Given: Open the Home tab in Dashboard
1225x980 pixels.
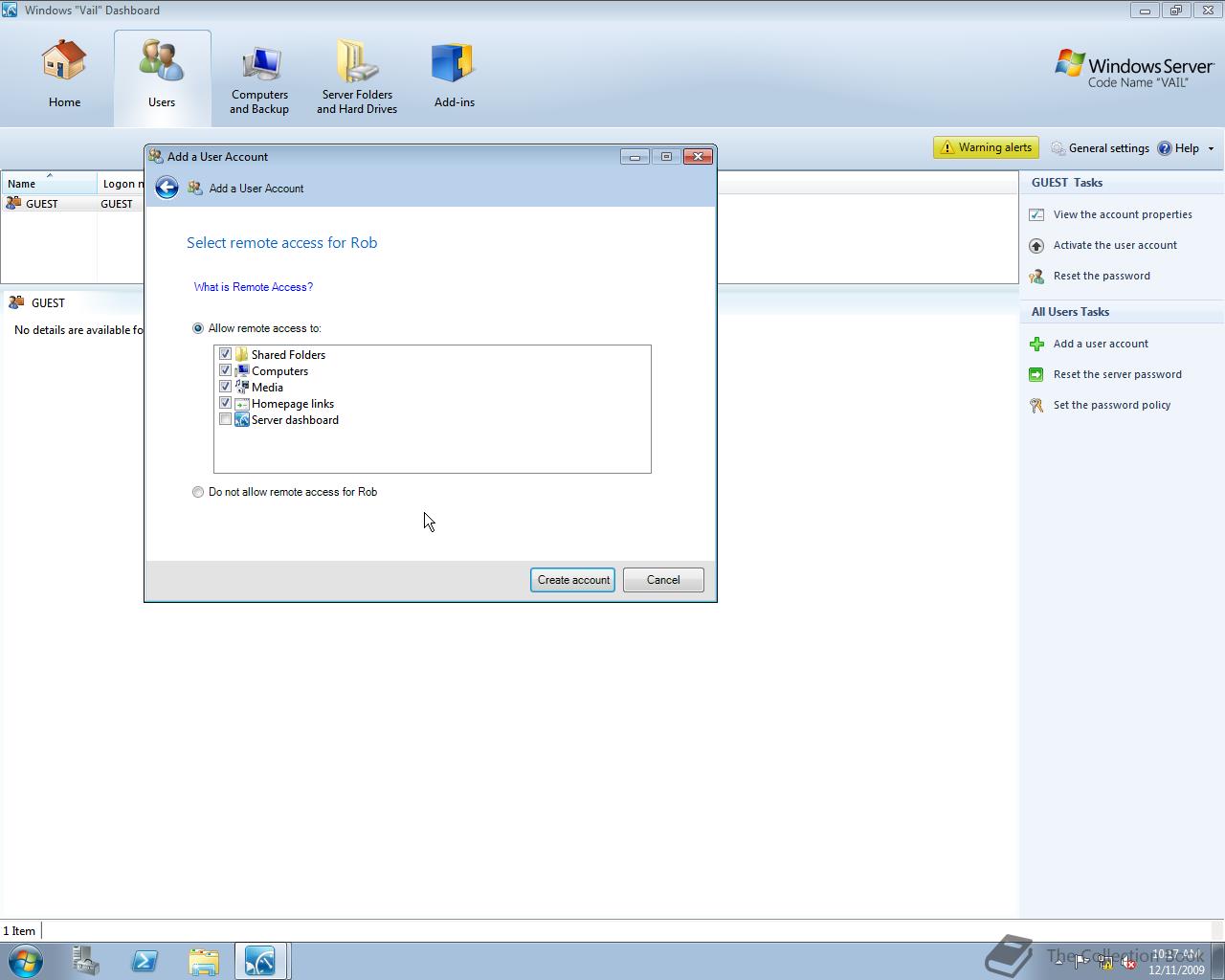Looking at the screenshot, I should pos(64,75).
